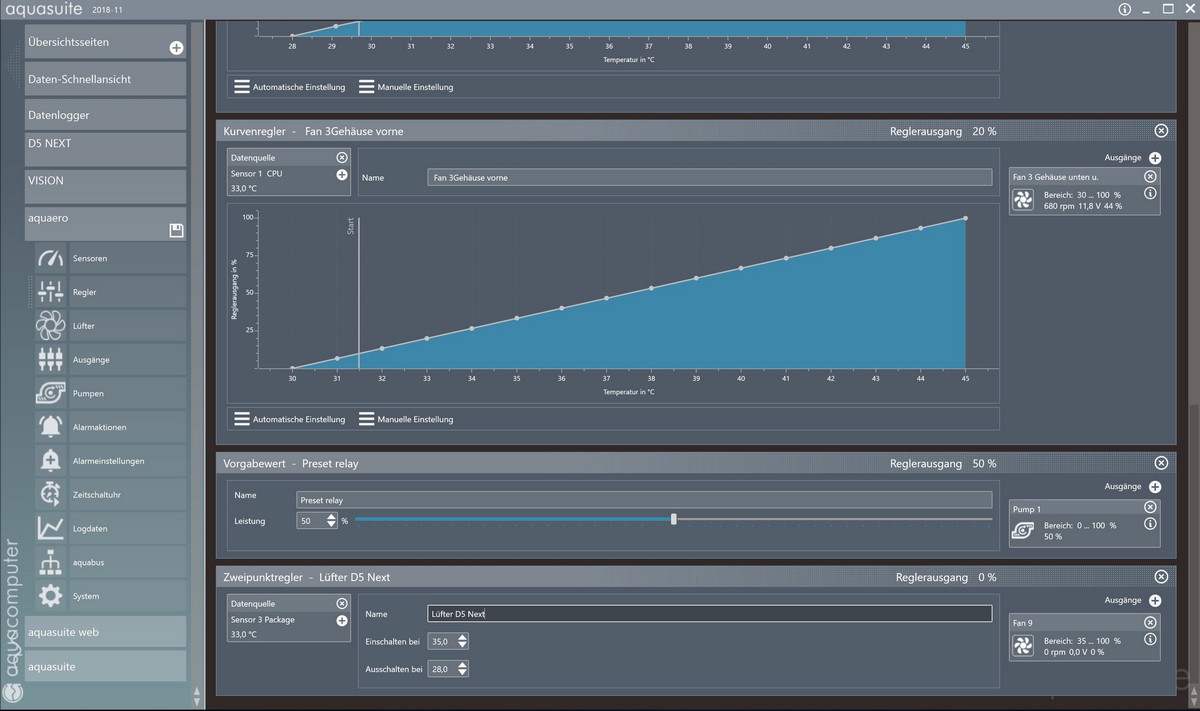
Task: Open the aquasuite web section
Action: 105,632
